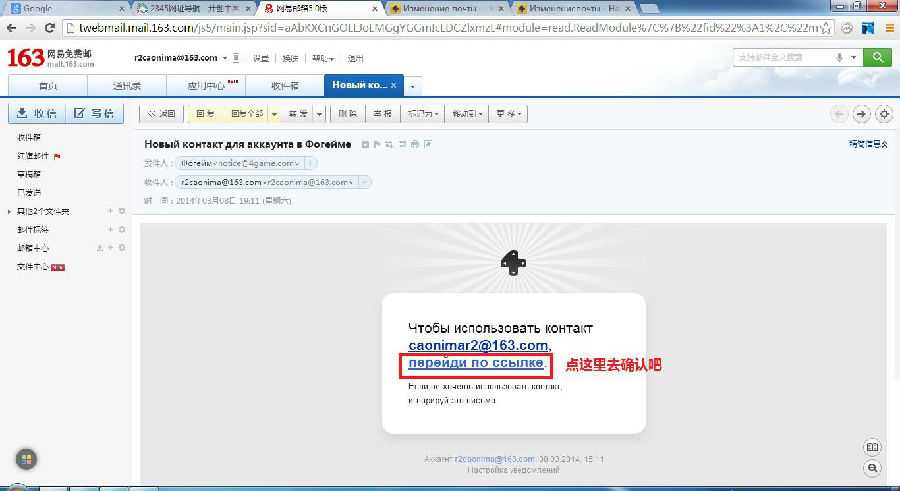
Task: Open the account dropdown next to r2caonima@163.com
Action: 225,58
